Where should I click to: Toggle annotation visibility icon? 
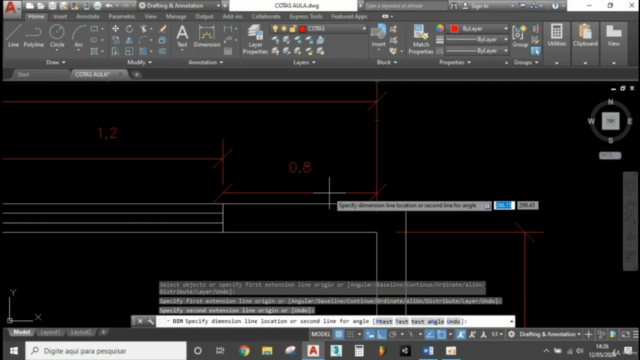tap(461, 334)
